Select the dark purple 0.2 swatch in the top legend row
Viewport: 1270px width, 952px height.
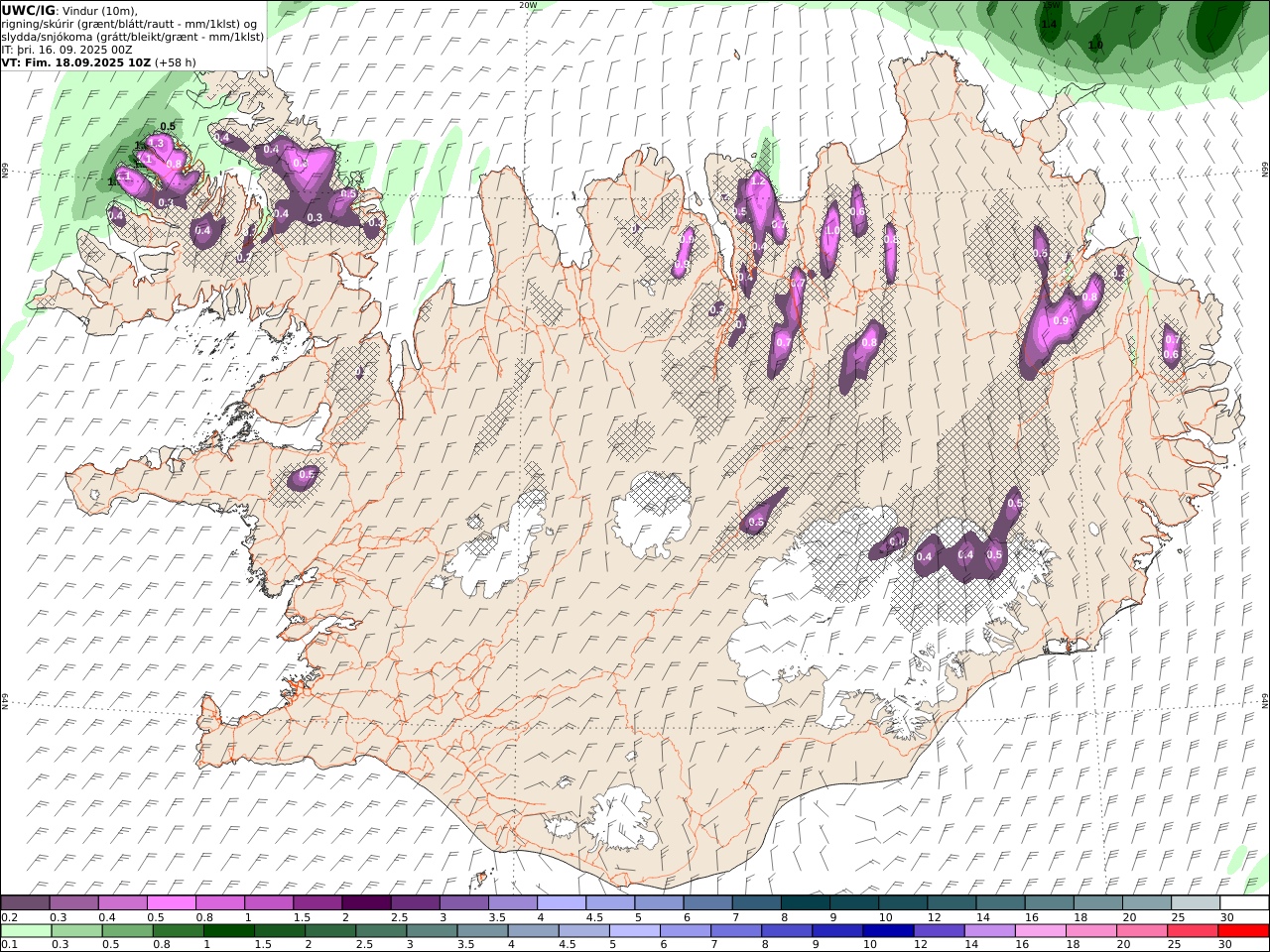click(x=25, y=902)
